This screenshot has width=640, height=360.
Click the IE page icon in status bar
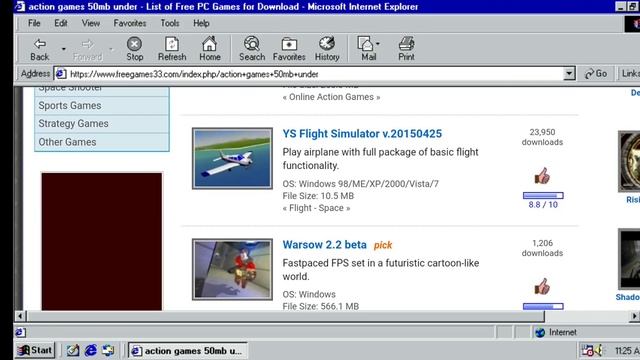[x=20, y=332]
